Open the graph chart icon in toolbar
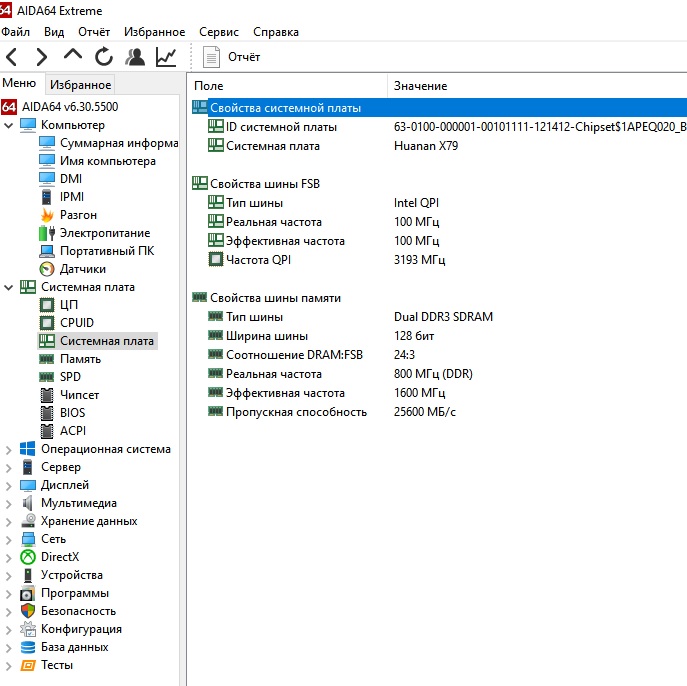 pos(166,57)
